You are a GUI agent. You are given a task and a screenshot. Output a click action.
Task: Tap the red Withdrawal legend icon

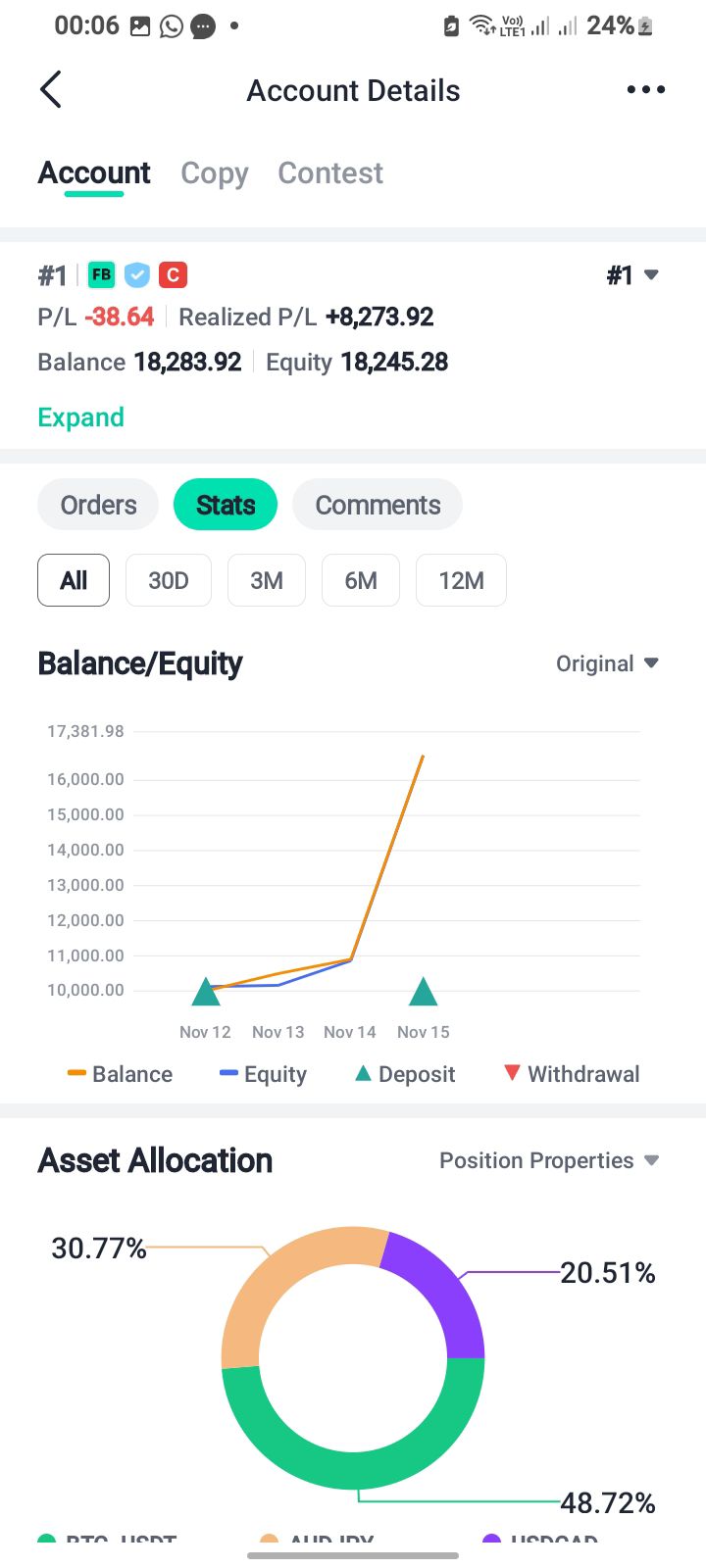(x=512, y=1073)
